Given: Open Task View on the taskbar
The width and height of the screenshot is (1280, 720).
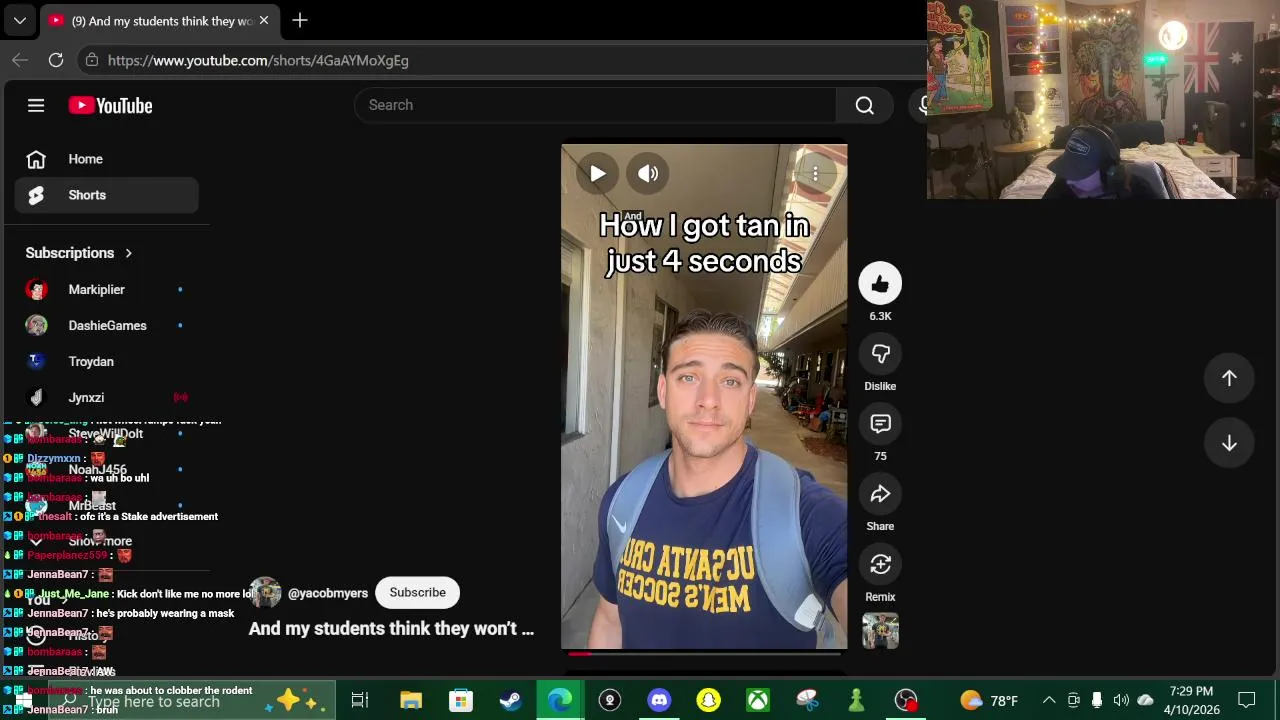Looking at the screenshot, I should coord(360,700).
